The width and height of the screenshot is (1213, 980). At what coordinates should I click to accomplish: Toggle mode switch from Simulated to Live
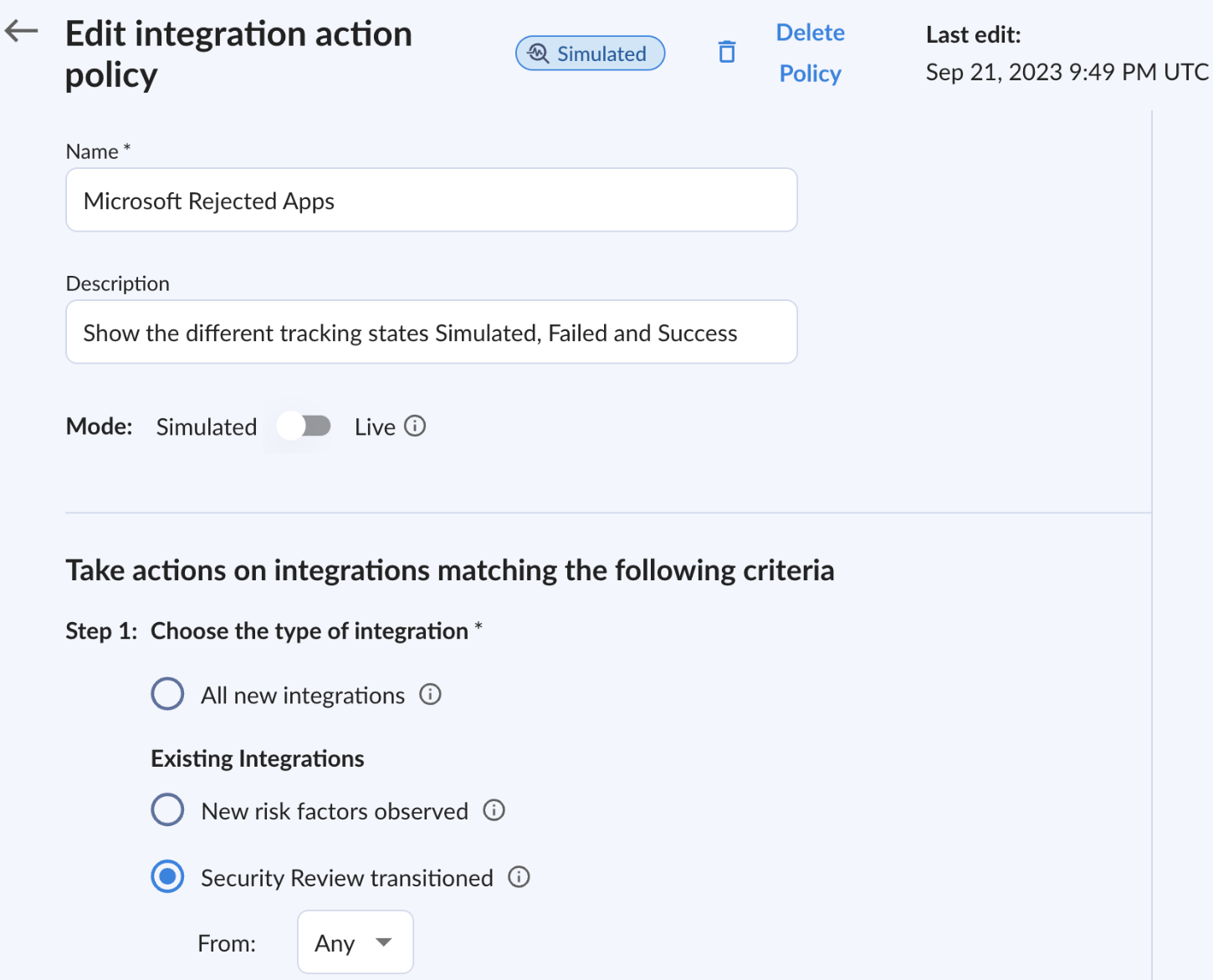[304, 426]
